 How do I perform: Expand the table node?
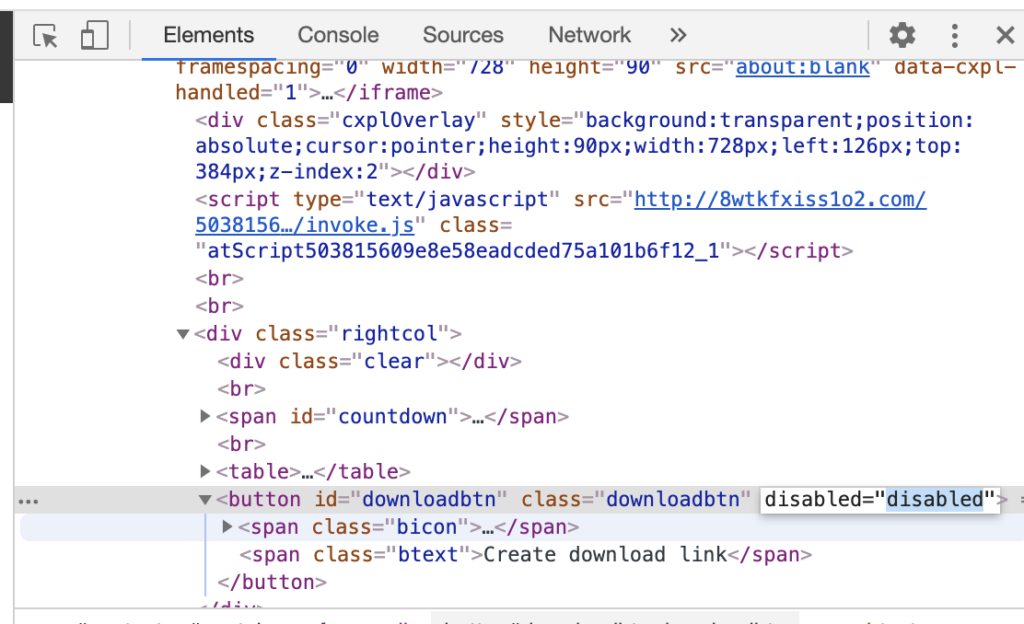pyautogui.click(x=205, y=471)
